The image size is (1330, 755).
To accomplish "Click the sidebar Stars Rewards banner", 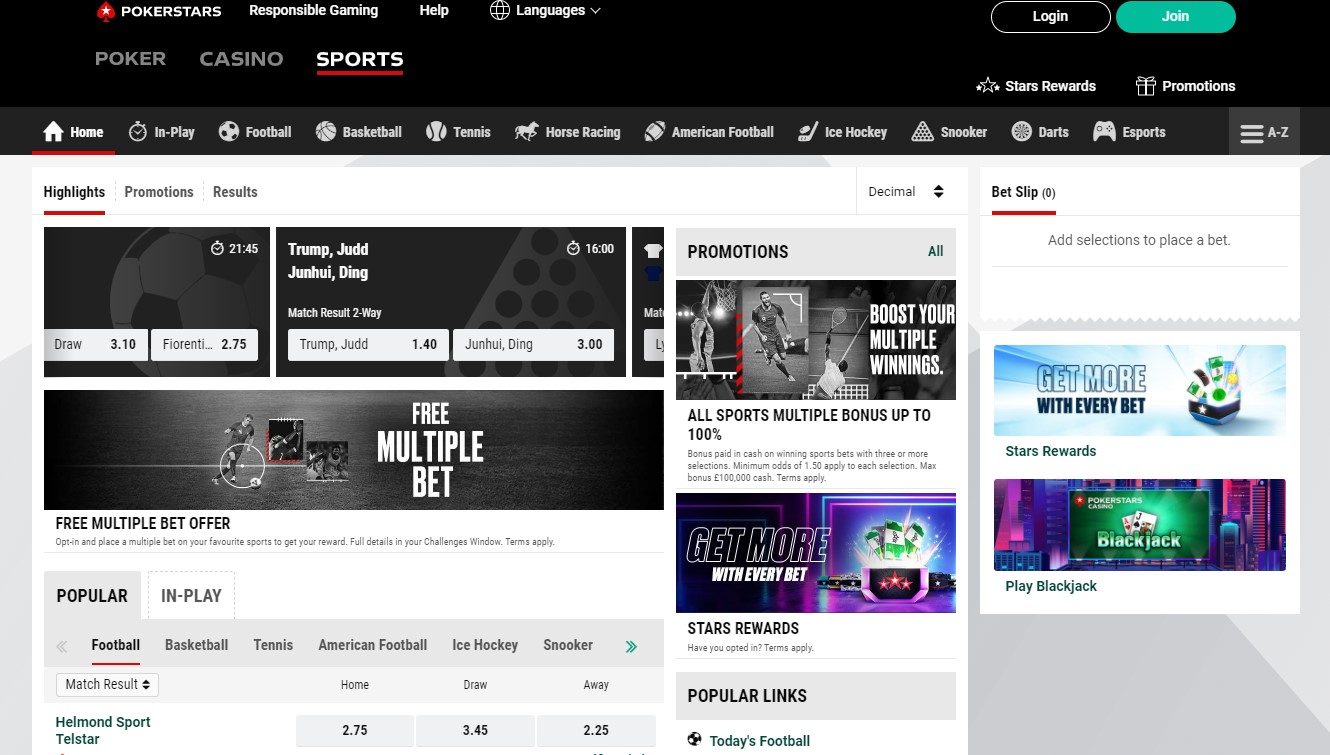I will point(1140,390).
